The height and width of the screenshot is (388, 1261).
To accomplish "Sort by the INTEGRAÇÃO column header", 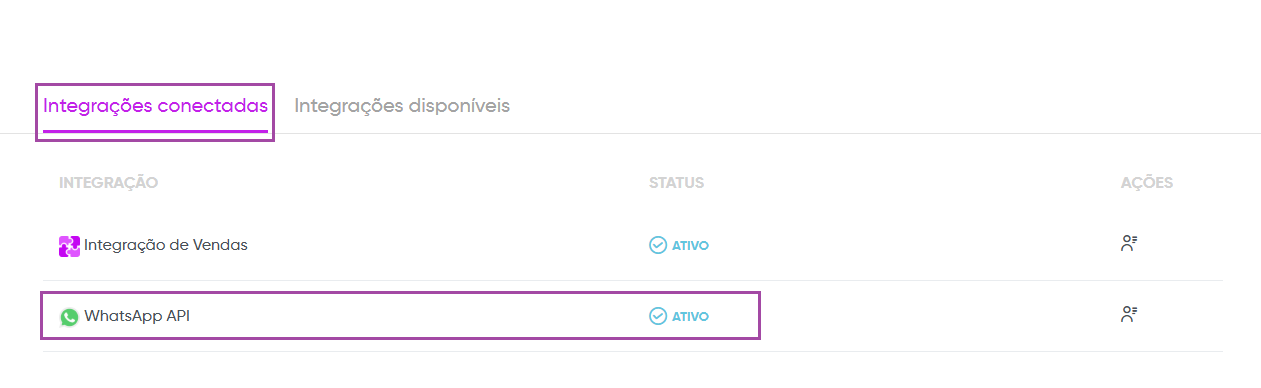I will click(x=109, y=183).
